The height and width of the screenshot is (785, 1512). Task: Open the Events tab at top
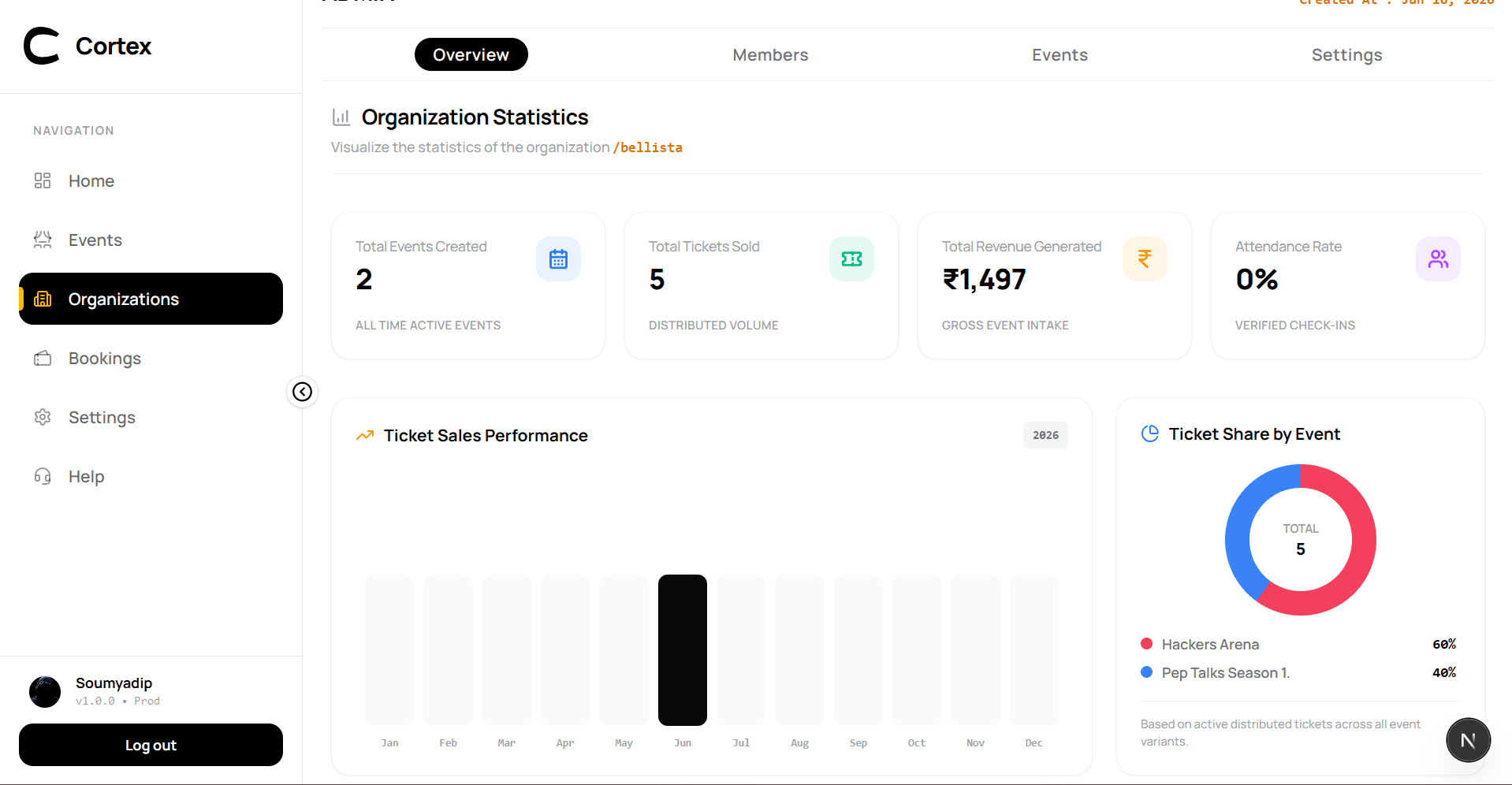1060,54
